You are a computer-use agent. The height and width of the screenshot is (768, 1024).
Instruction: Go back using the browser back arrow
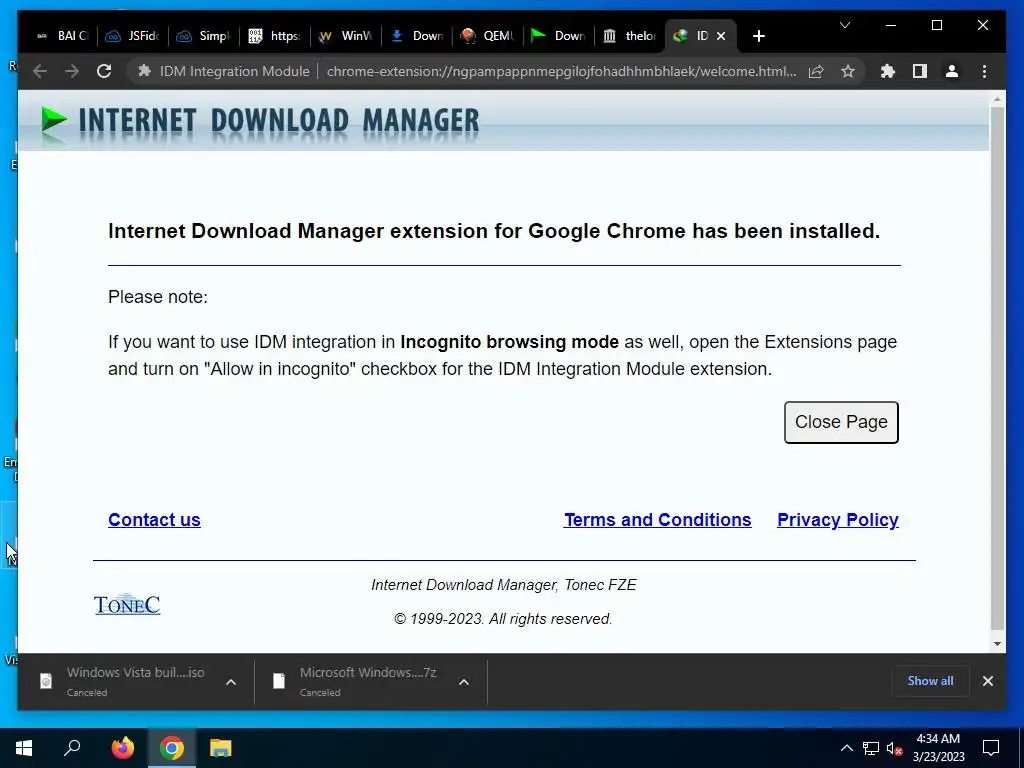point(40,71)
